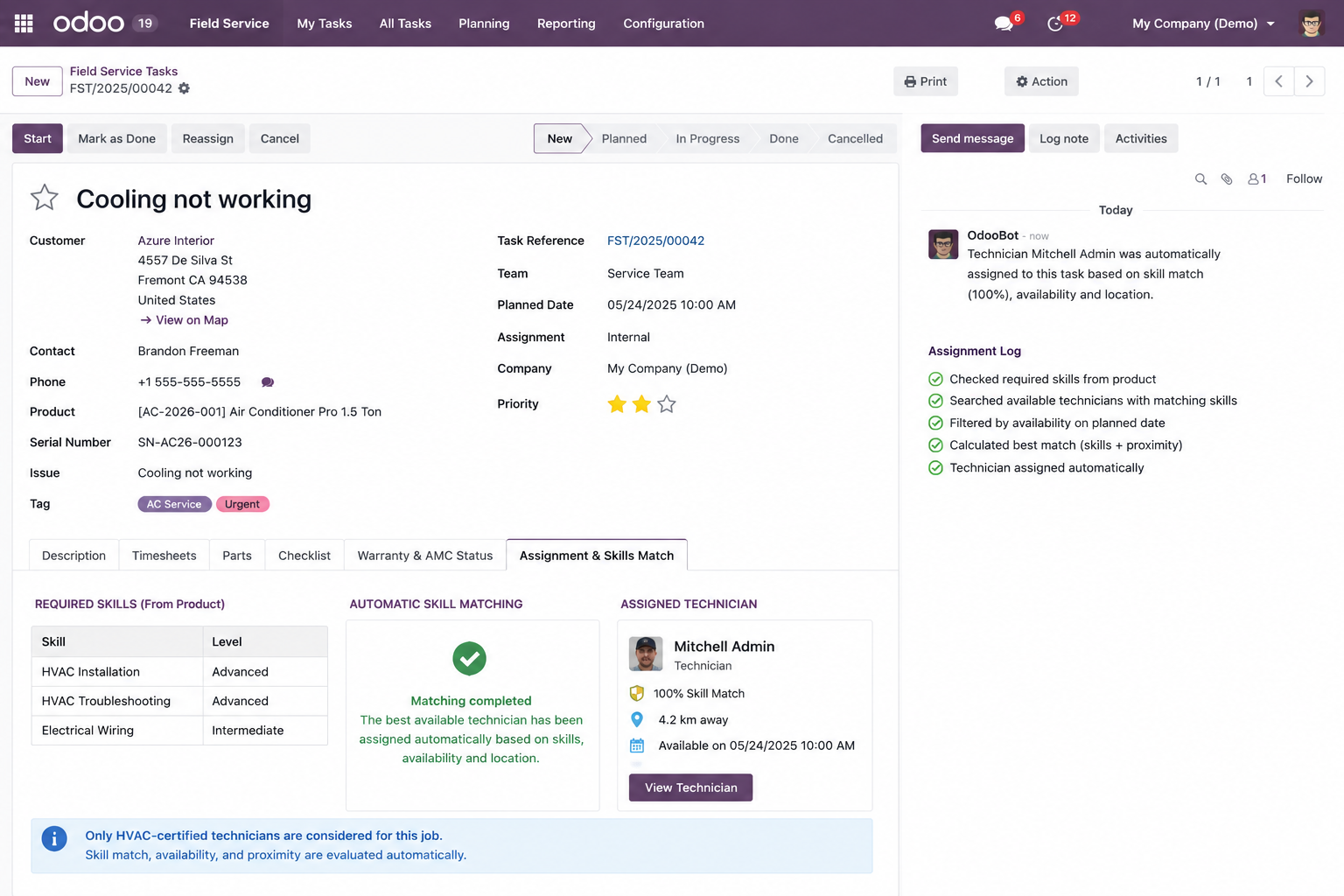1344x896 pixels.
Task: Search chatter messages with magnifier icon
Action: pos(1200,178)
